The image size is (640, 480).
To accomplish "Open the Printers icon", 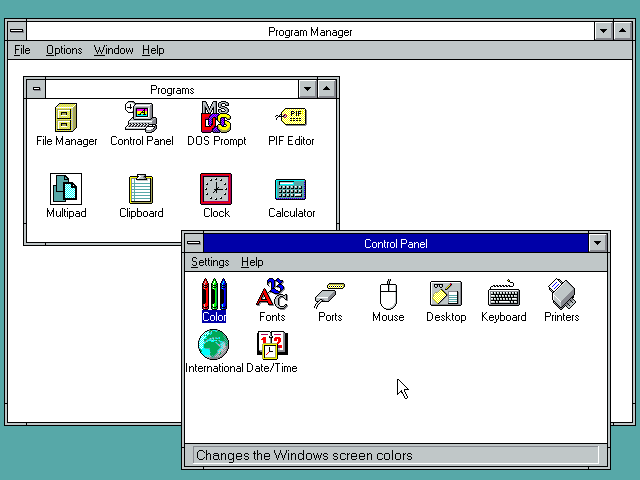I will 562,293.
